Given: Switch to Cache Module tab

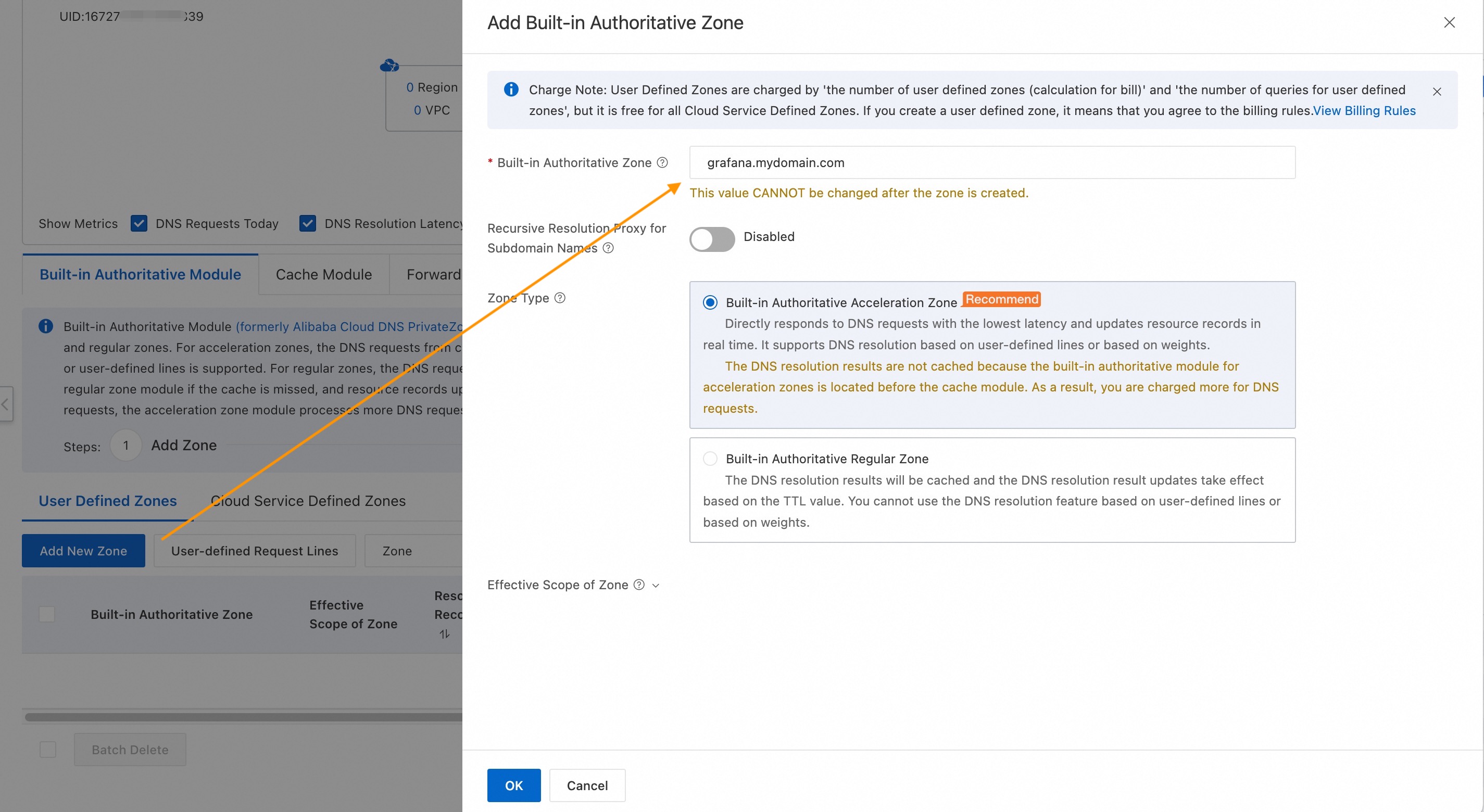Looking at the screenshot, I should point(323,274).
